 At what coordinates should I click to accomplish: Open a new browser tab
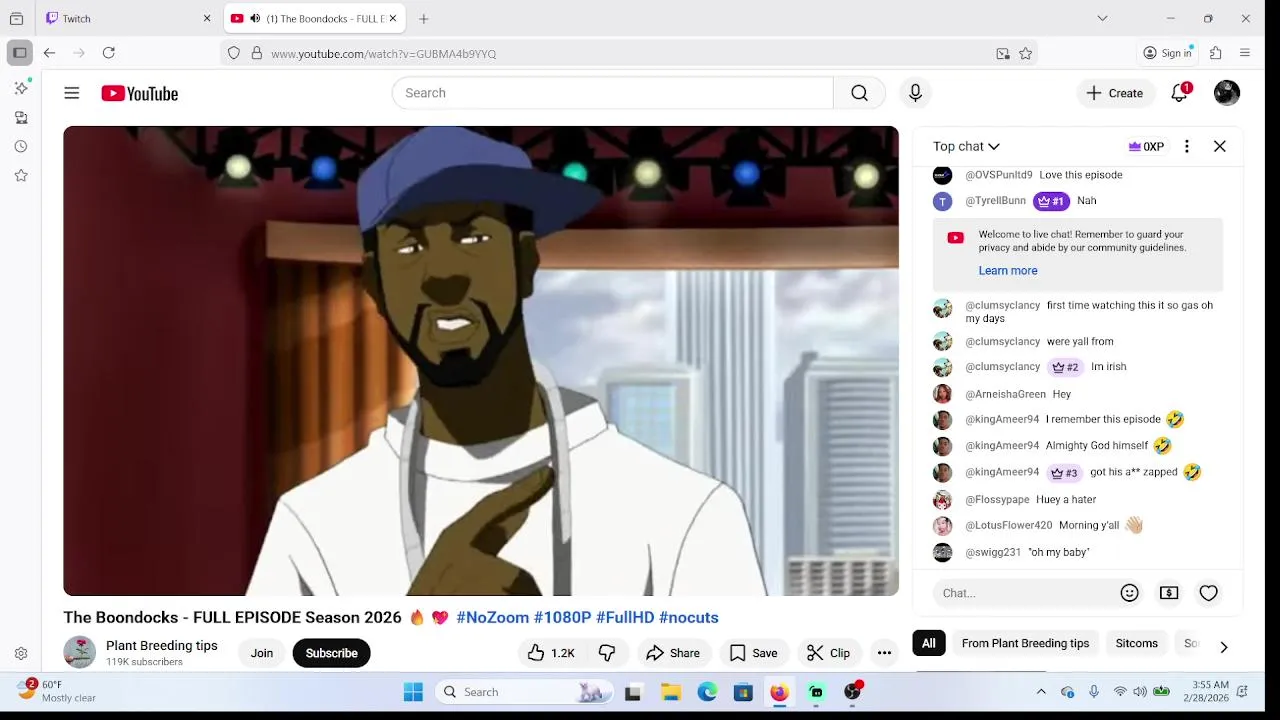[424, 18]
